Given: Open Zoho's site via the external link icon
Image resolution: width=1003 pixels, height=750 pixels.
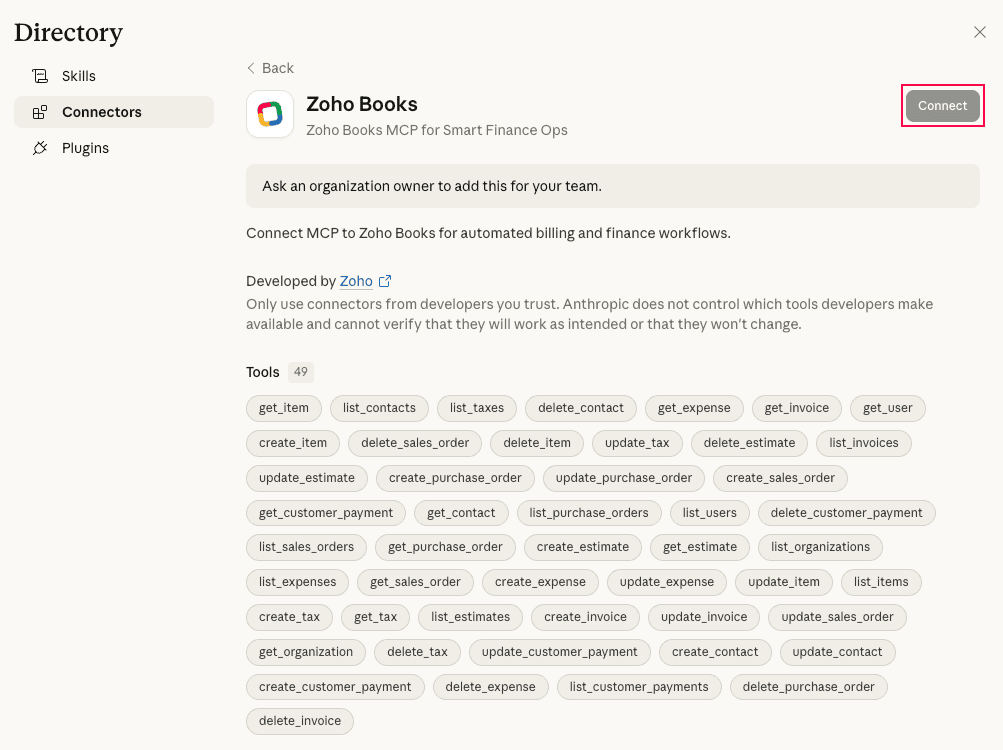Looking at the screenshot, I should click(387, 281).
